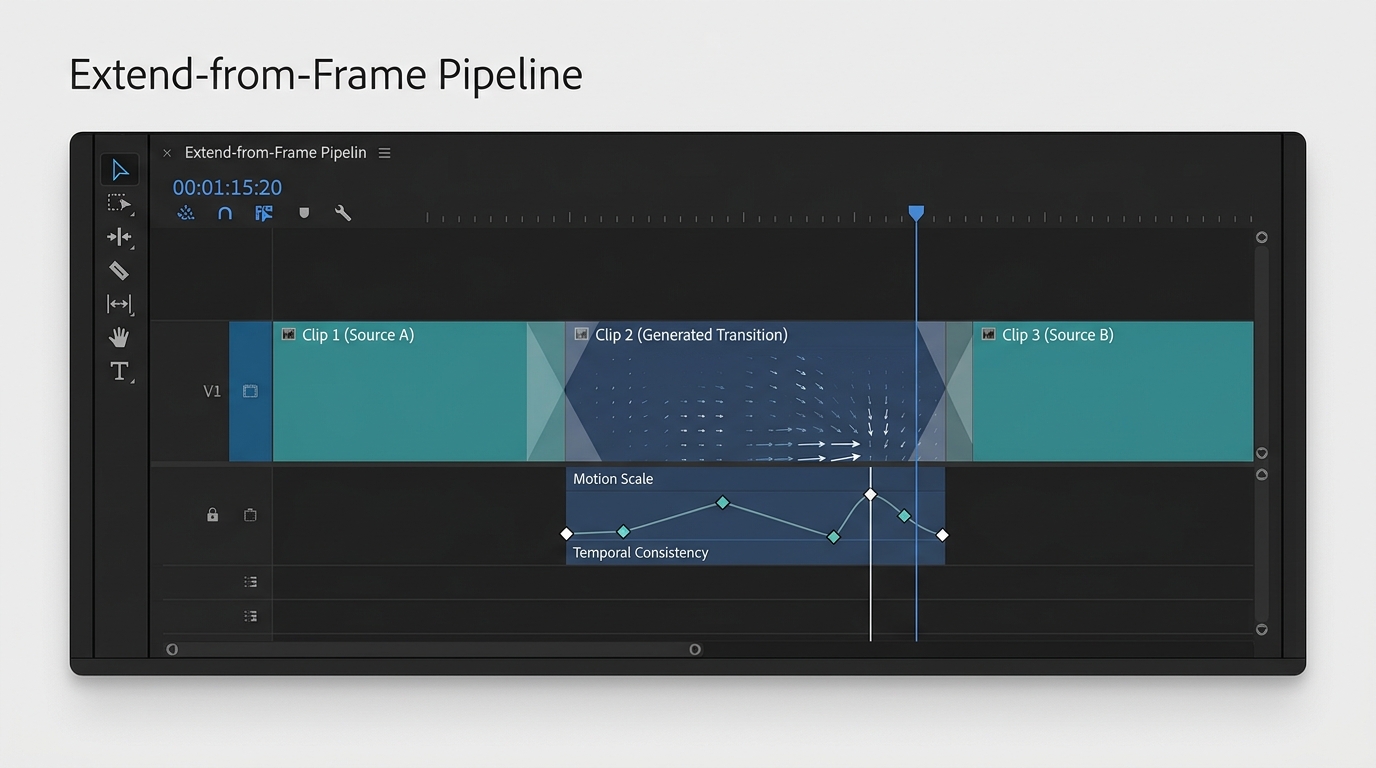Open the sequence panel menu

pos(385,153)
